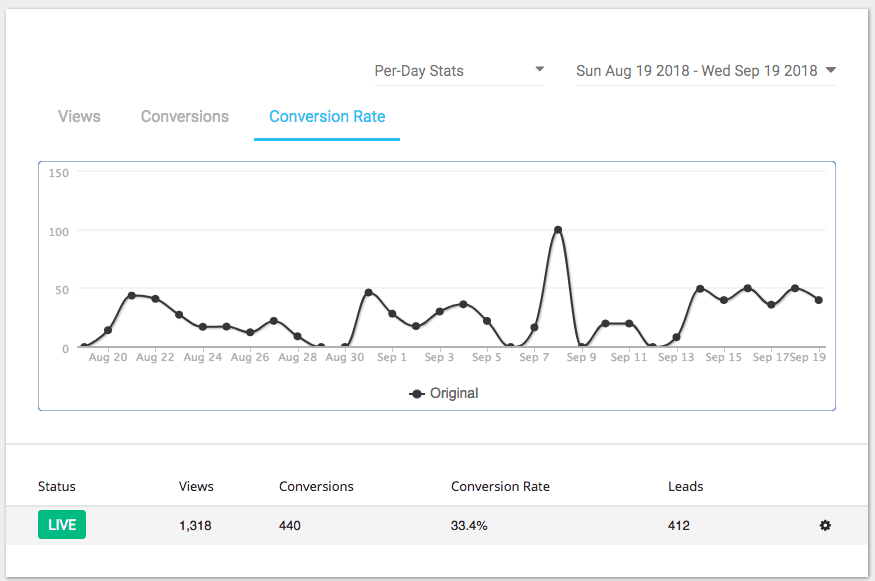Click the Leads column header
Image resolution: width=875 pixels, height=581 pixels.
[685, 487]
